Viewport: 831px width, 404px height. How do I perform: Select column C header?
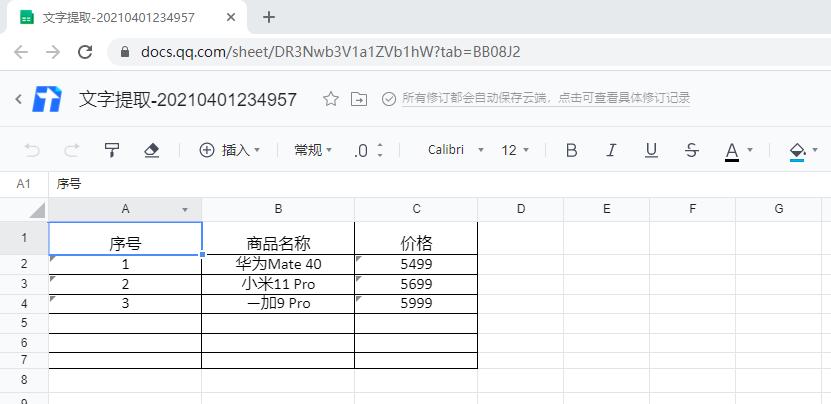click(x=416, y=209)
